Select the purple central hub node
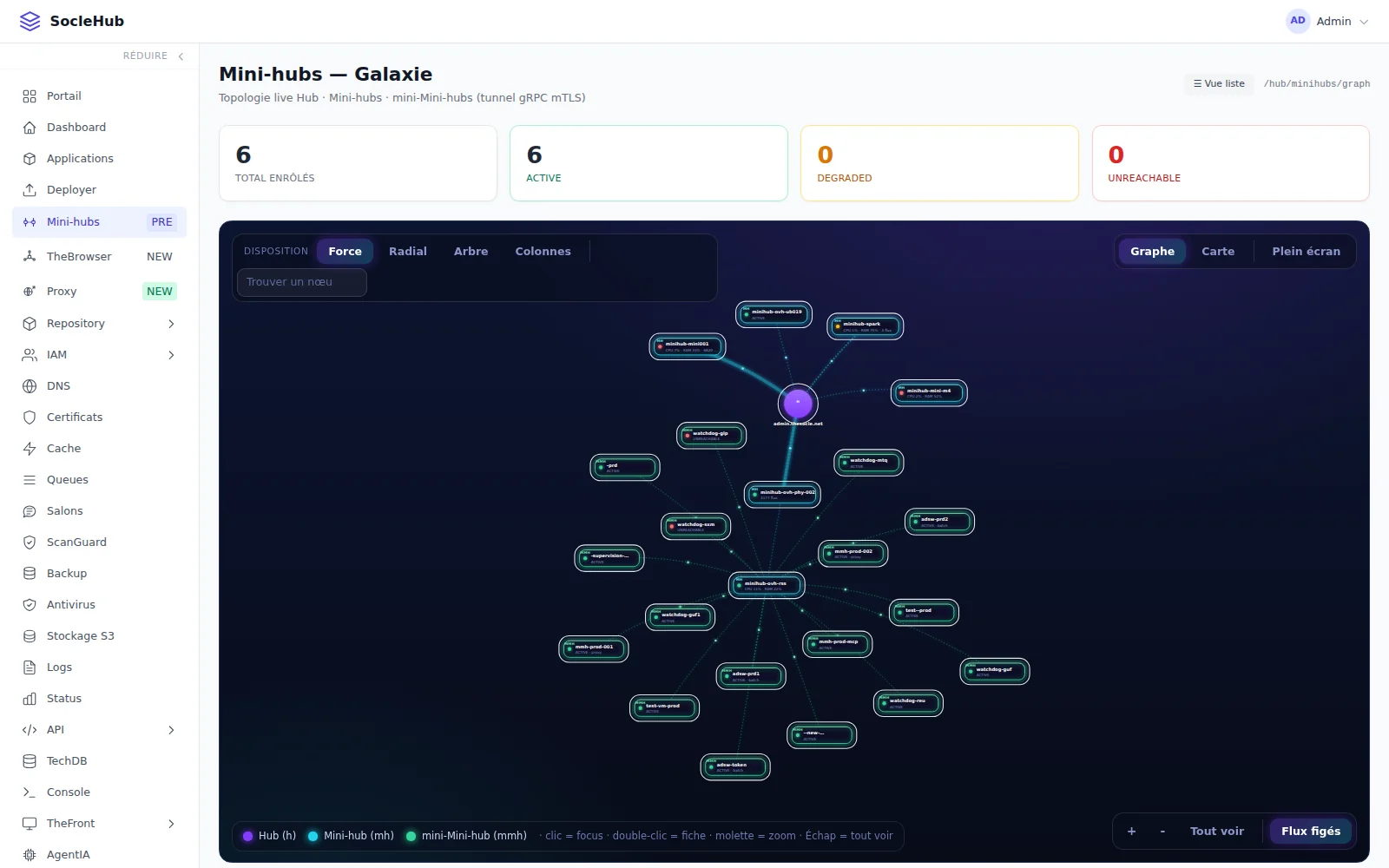The width and height of the screenshot is (1389, 868). point(798,404)
